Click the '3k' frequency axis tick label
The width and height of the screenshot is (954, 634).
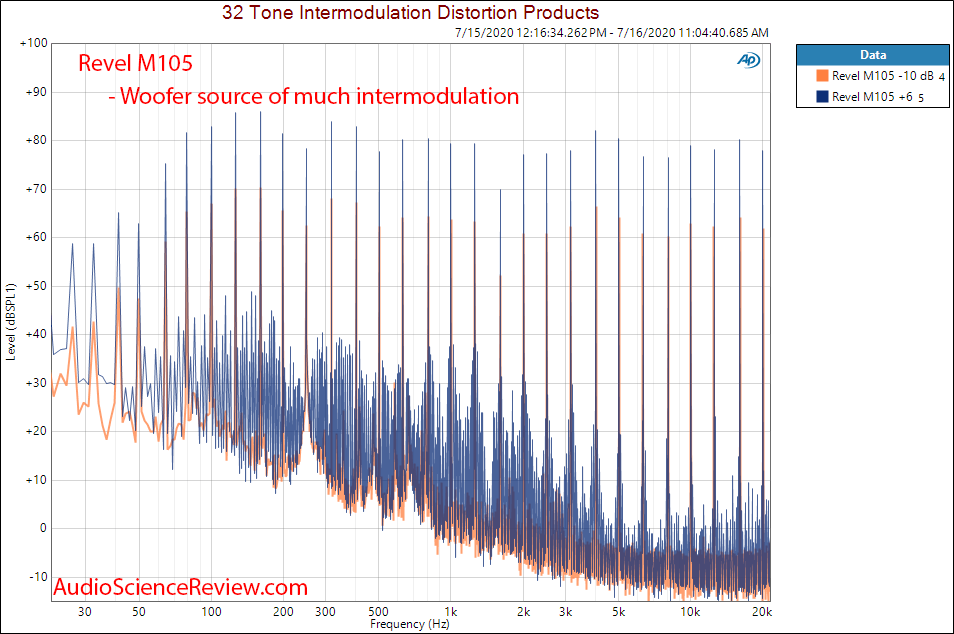click(566, 612)
